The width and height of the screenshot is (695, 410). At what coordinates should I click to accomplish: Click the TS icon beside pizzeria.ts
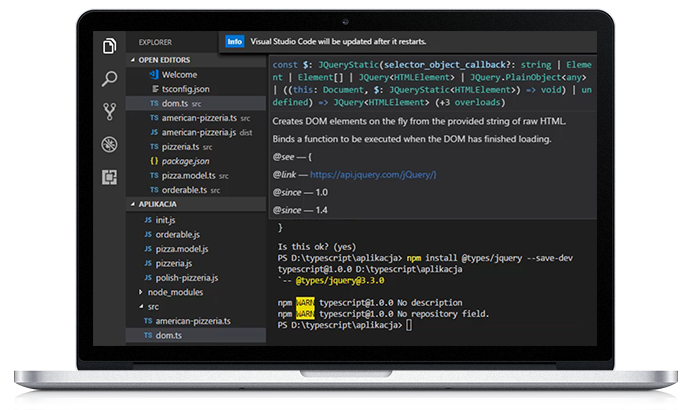(154, 147)
